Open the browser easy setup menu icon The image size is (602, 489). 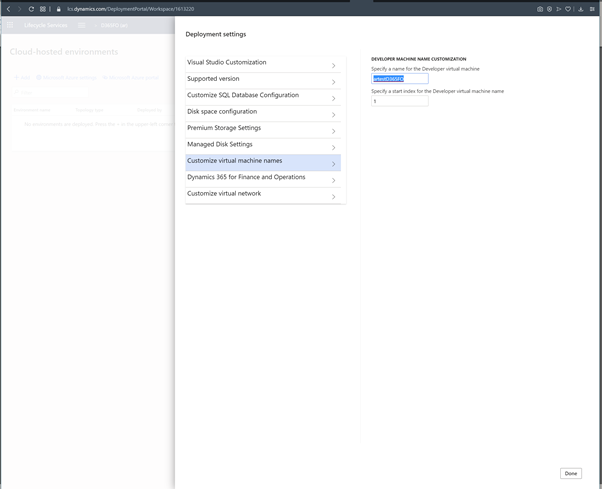tap(592, 9)
